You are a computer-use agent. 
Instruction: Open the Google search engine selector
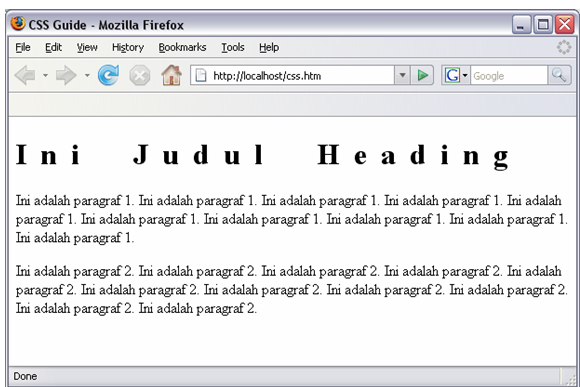[x=456, y=75]
